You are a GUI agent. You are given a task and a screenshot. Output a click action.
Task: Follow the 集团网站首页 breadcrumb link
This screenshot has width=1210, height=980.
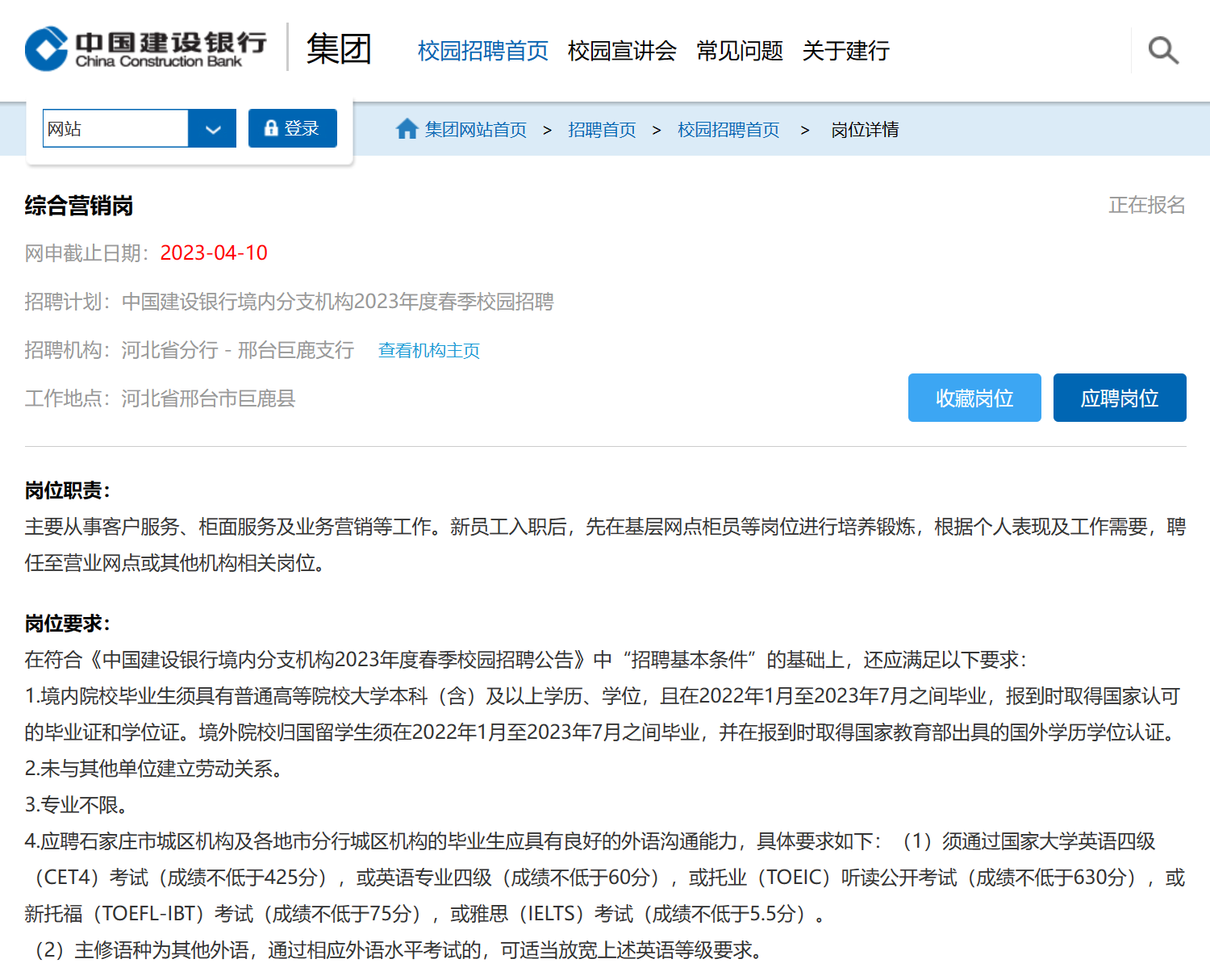[476, 130]
